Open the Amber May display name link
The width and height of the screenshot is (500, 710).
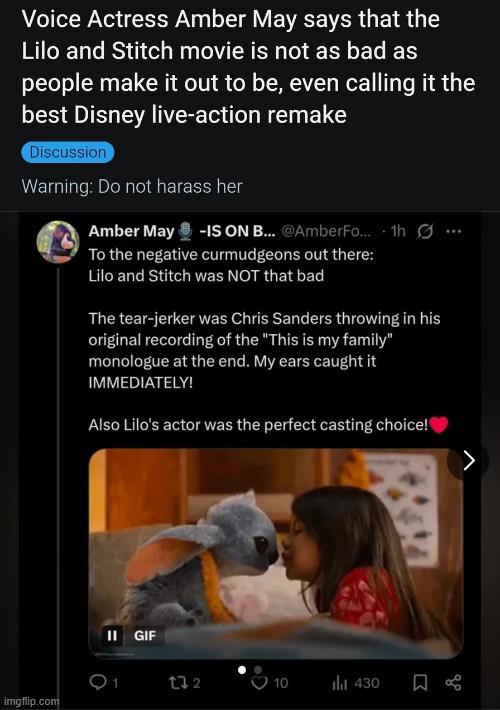[131, 231]
